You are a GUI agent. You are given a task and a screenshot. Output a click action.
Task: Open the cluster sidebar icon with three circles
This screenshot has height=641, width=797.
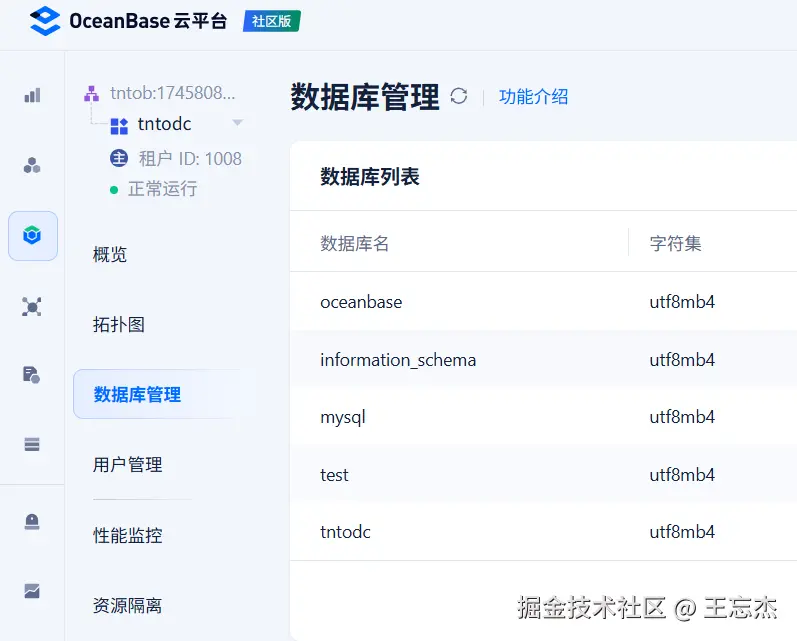point(32,165)
